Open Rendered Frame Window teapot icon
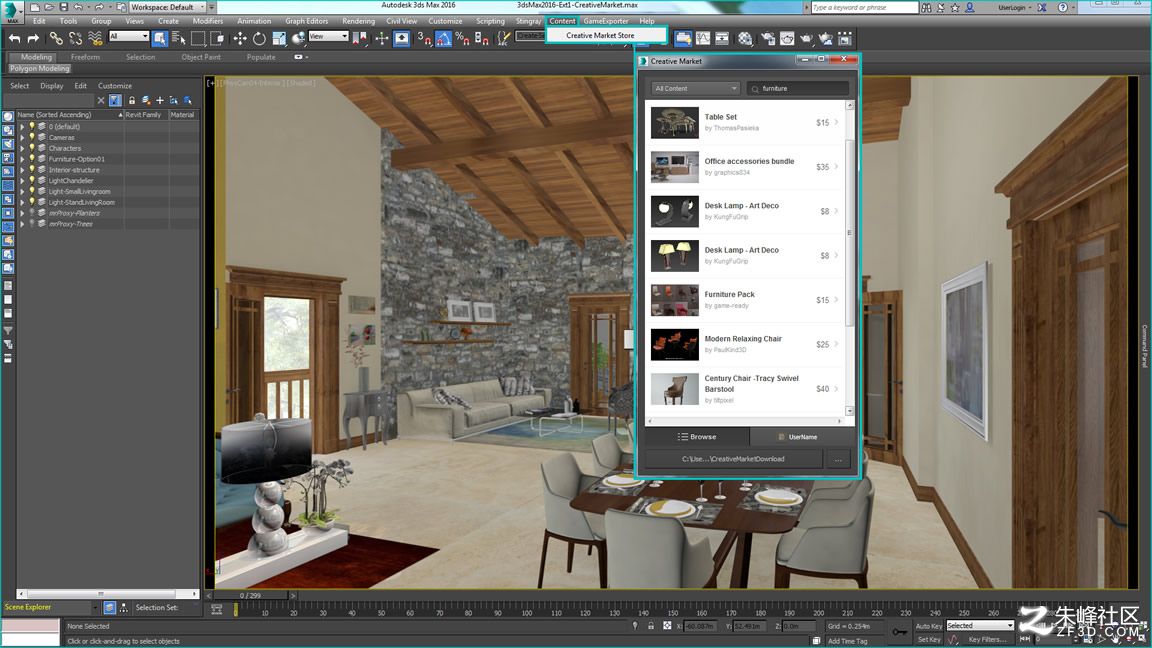This screenshot has height=648, width=1152. click(788, 38)
